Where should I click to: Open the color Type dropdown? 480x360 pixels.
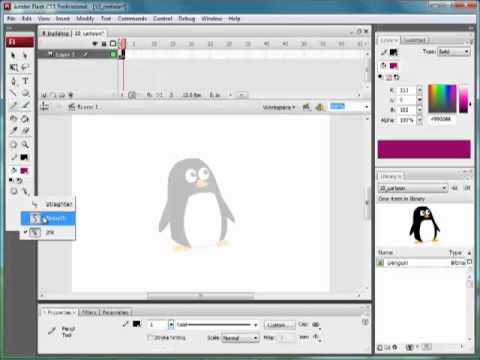(x=454, y=52)
